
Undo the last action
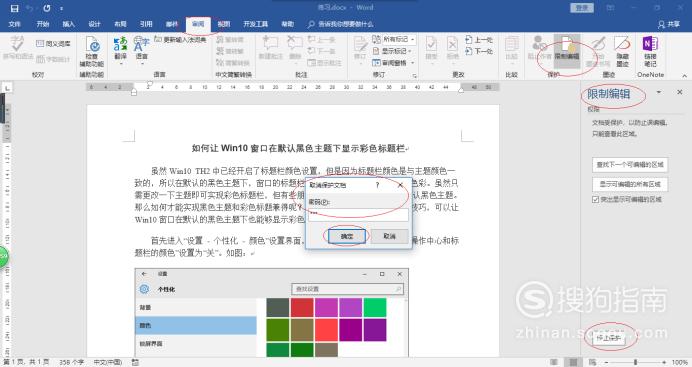click(x=30, y=8)
